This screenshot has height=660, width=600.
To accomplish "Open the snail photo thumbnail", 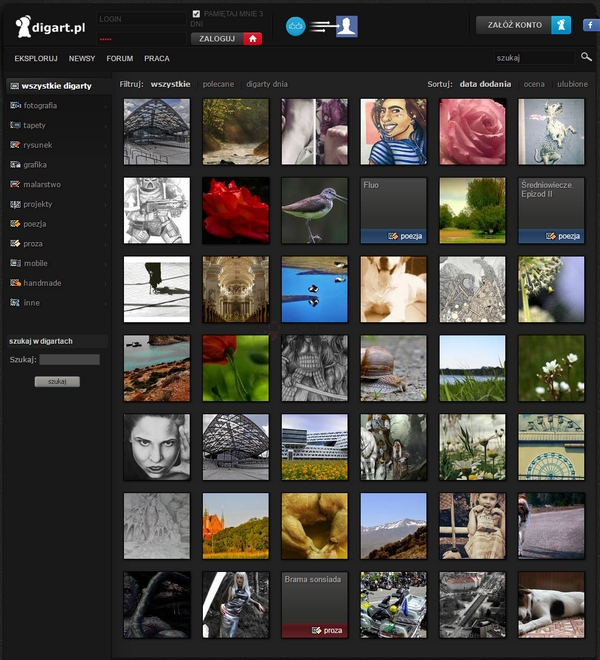I will 393,368.
